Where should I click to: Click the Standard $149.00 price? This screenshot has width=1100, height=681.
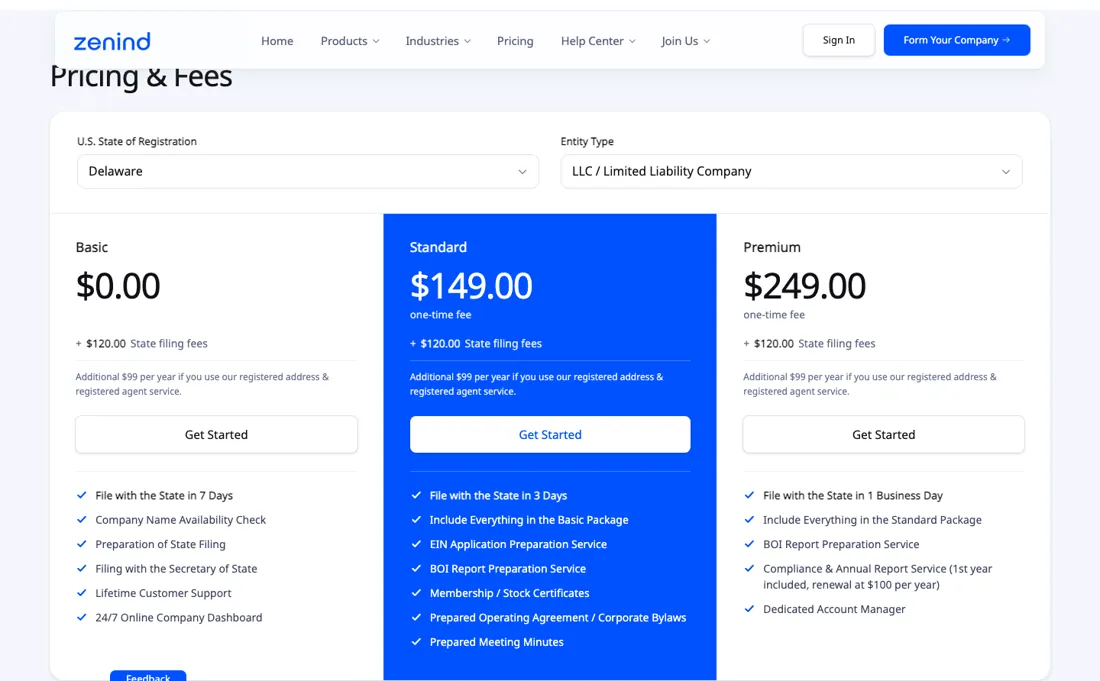(471, 285)
